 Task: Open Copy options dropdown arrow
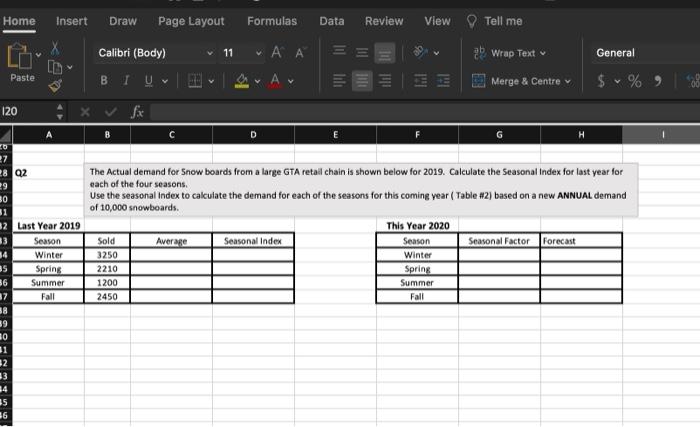pos(70,67)
